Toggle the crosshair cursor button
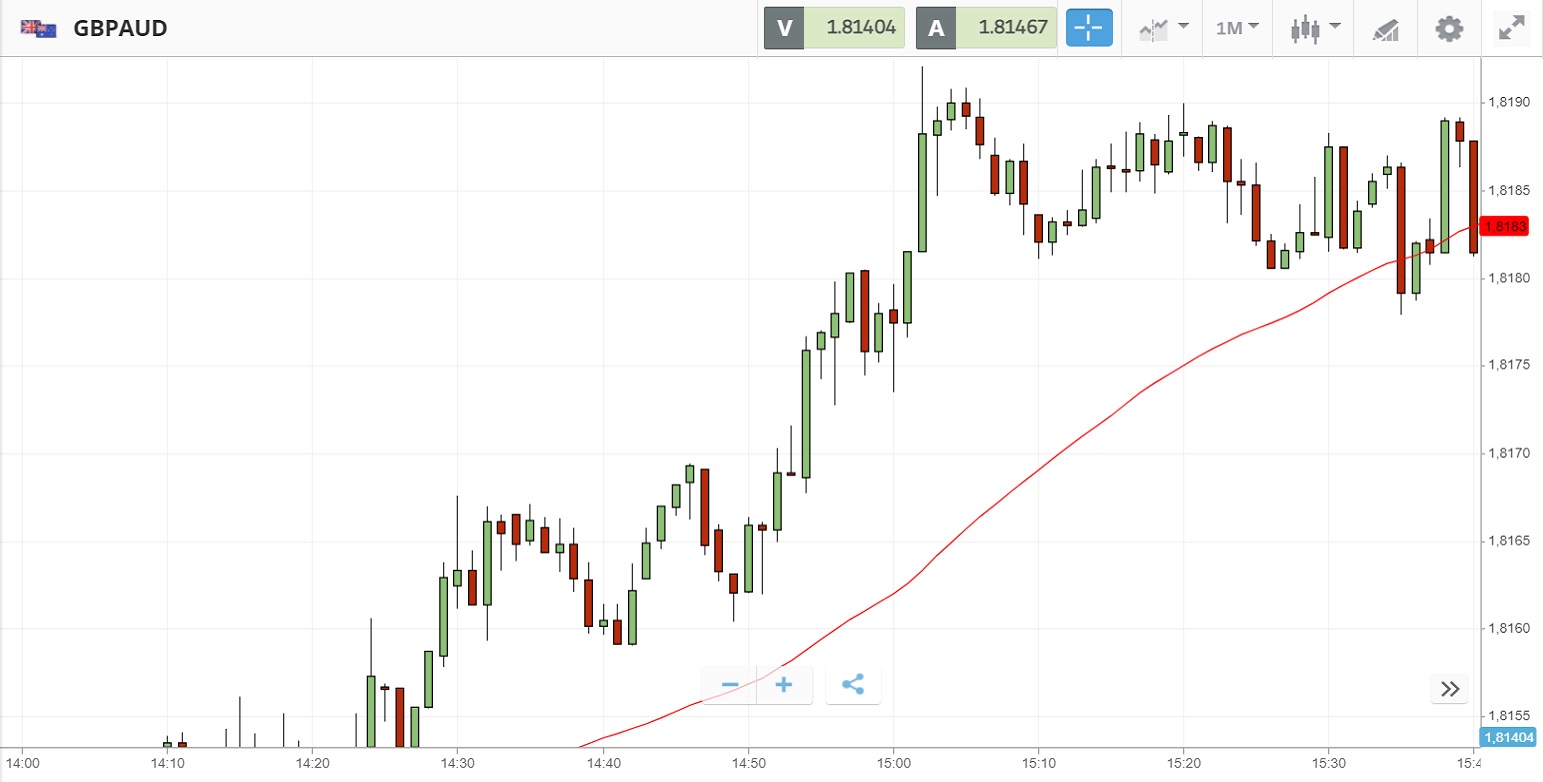The image size is (1543, 782). click(x=1089, y=28)
